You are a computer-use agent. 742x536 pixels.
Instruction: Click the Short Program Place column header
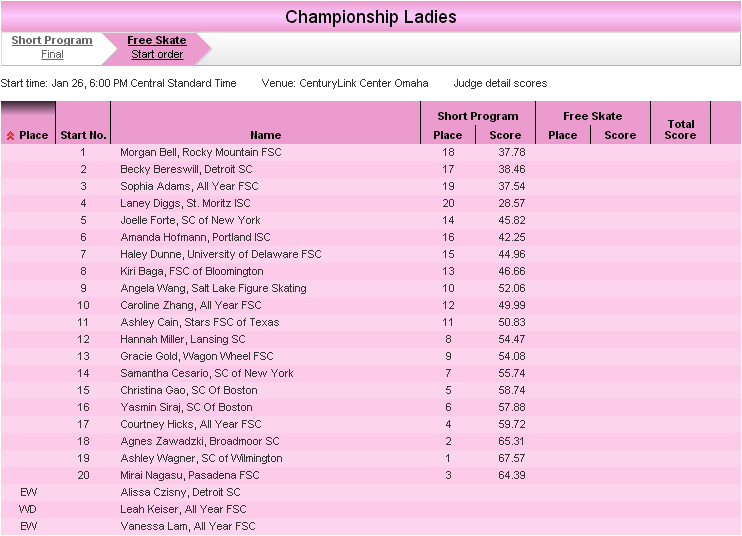pos(448,135)
